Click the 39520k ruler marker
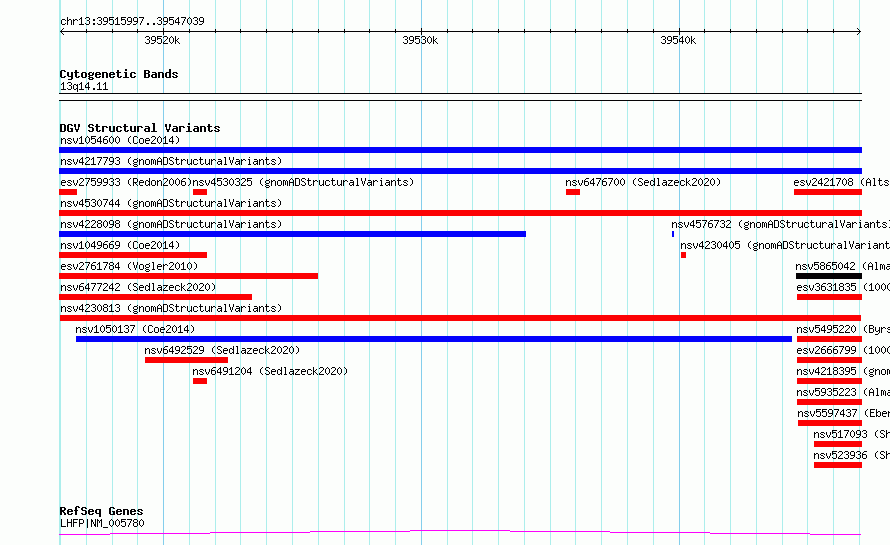Image resolution: width=890 pixels, height=545 pixels. coord(162,40)
